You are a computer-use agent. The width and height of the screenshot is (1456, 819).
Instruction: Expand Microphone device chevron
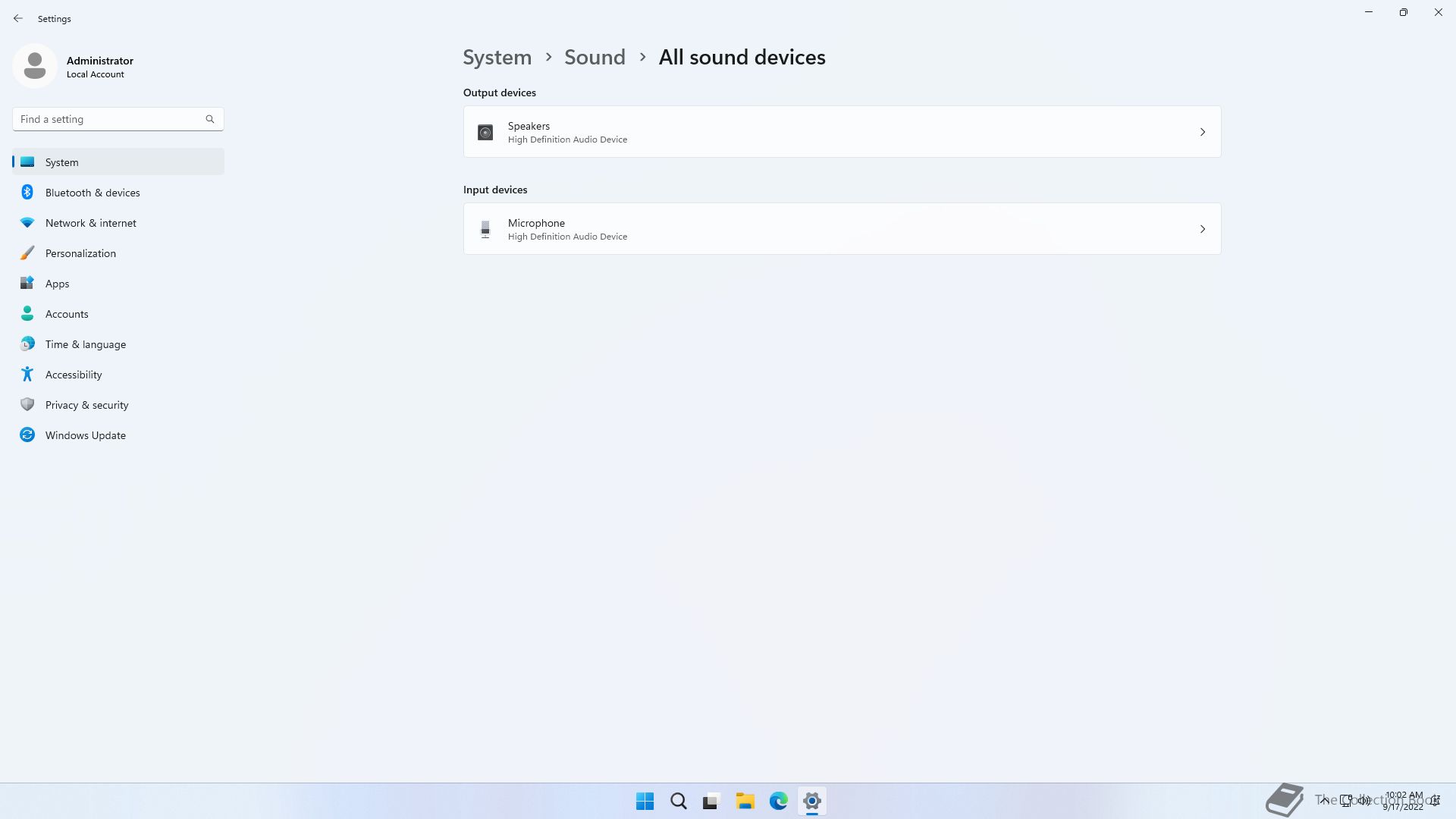pos(1202,229)
